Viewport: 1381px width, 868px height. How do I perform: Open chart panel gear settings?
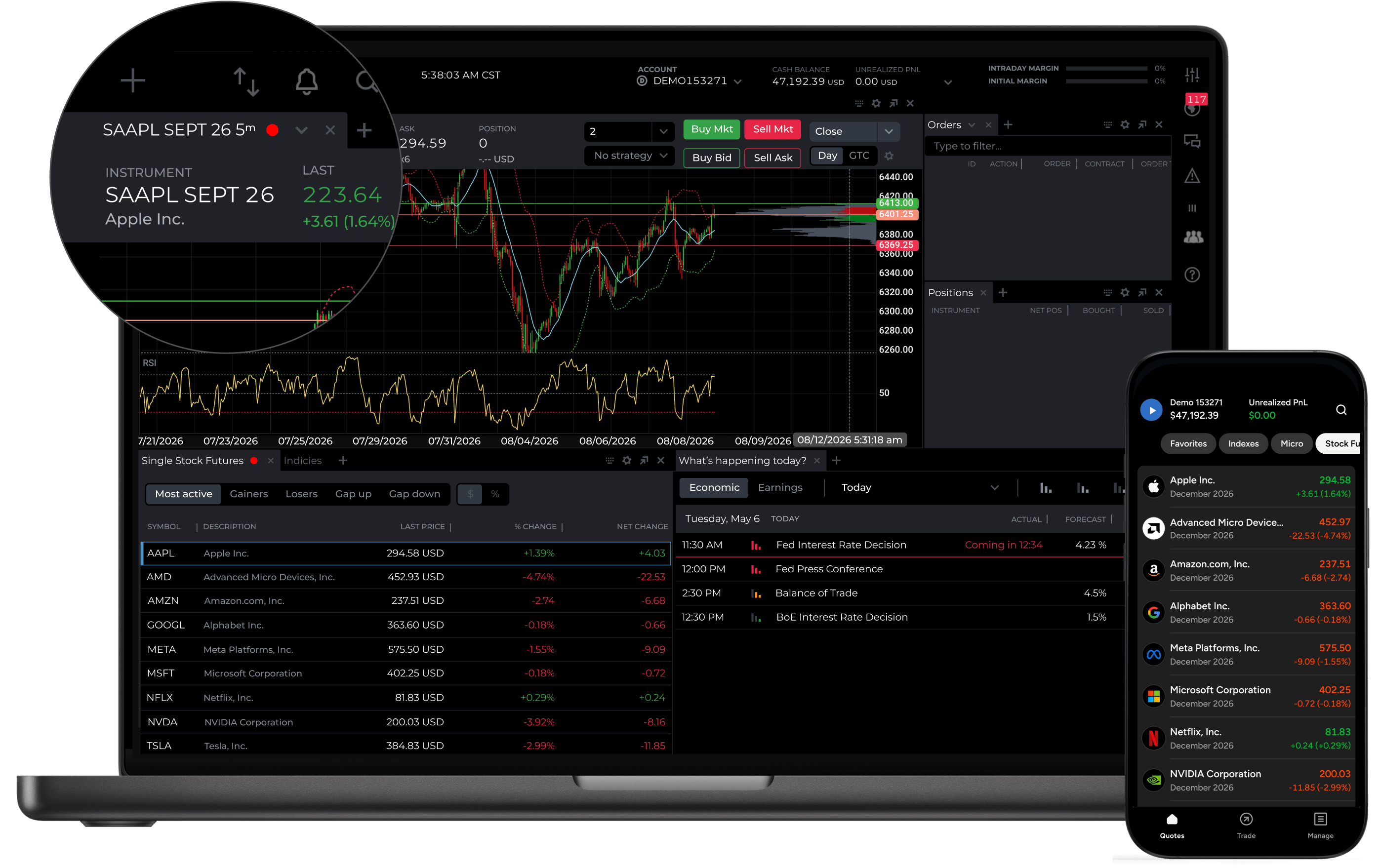tap(876, 103)
